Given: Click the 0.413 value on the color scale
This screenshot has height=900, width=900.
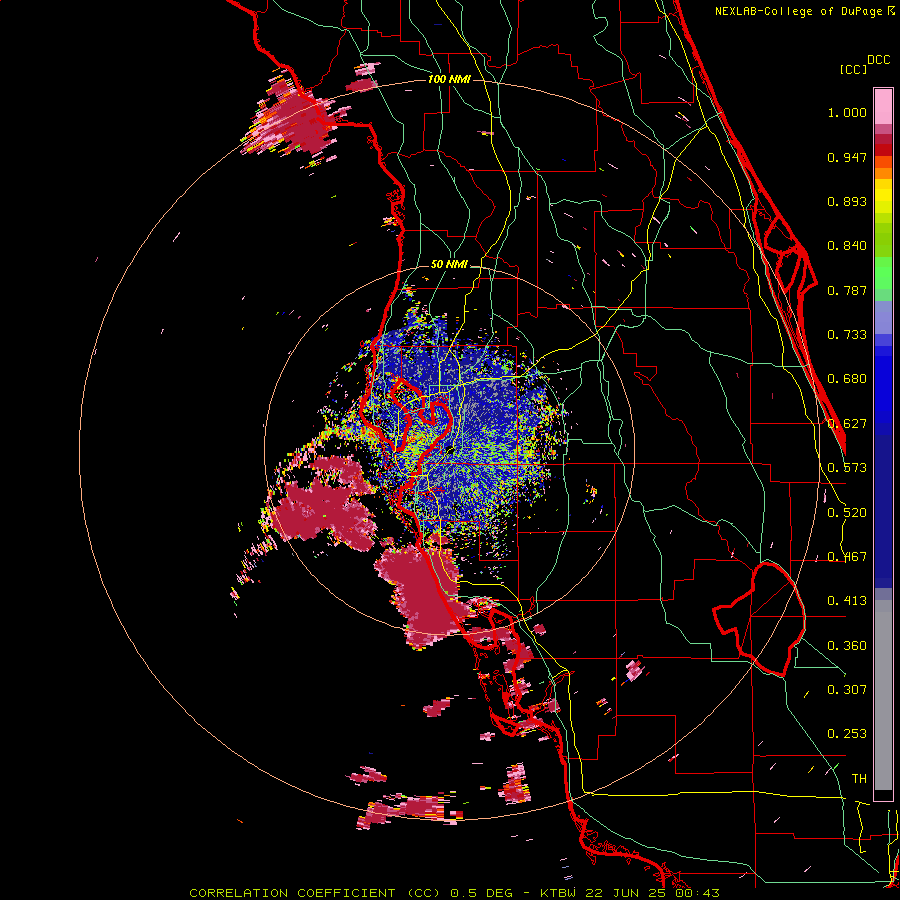Looking at the screenshot, I should point(847,601).
